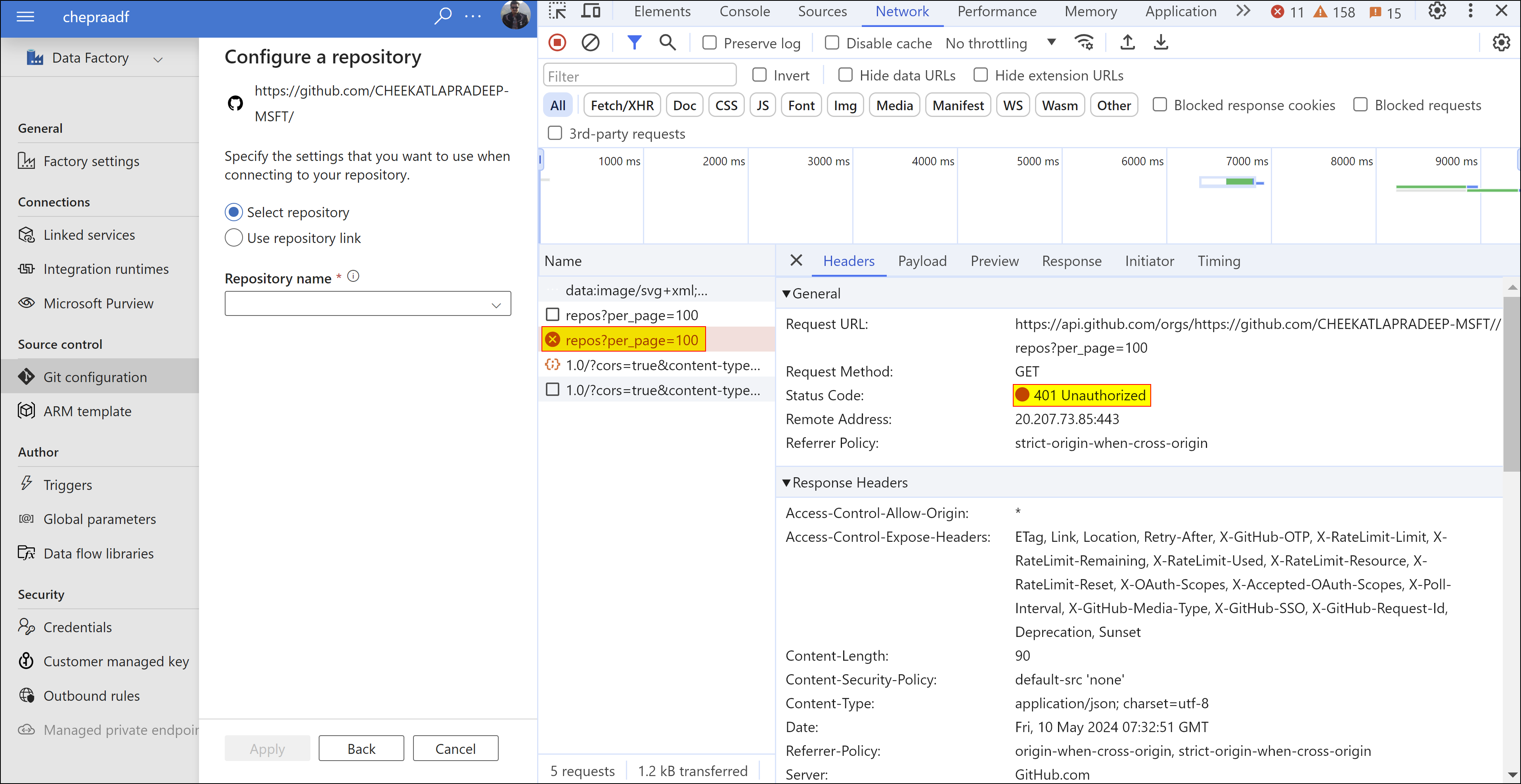Click the issues count badge showing 15
Viewport: 1521px width, 784px height.
(x=1385, y=12)
